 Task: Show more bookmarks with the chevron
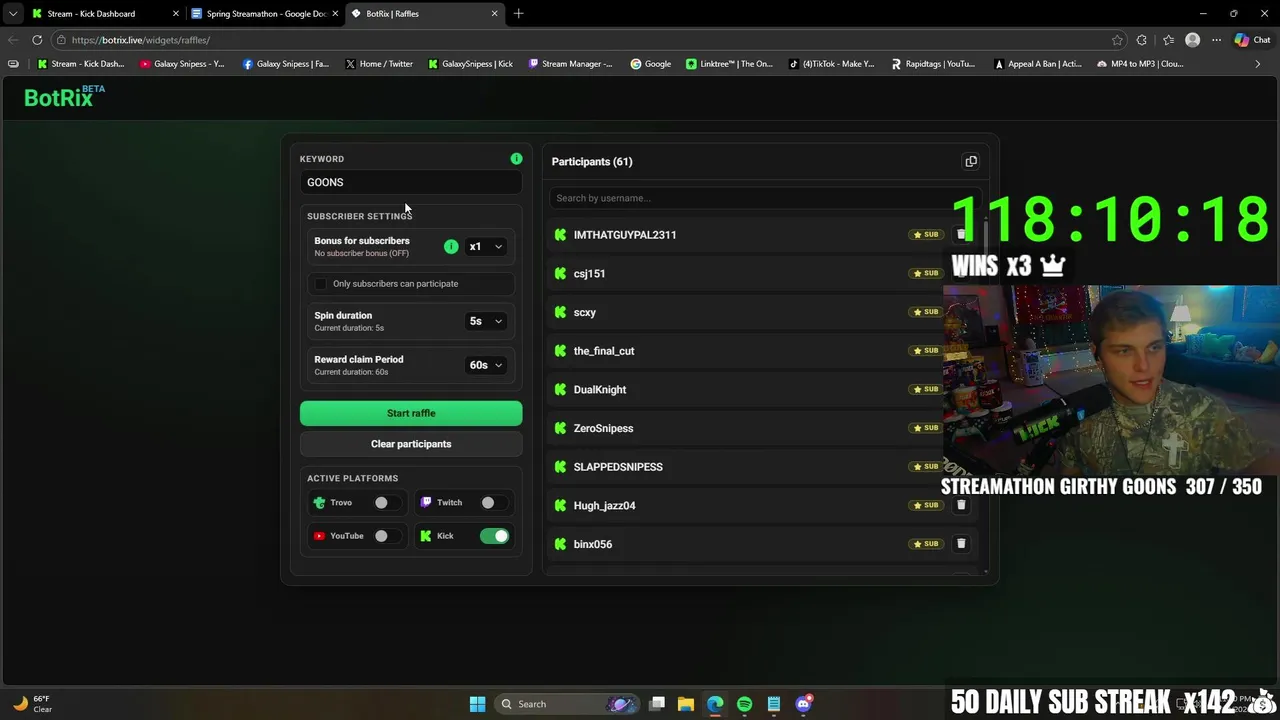click(1257, 64)
